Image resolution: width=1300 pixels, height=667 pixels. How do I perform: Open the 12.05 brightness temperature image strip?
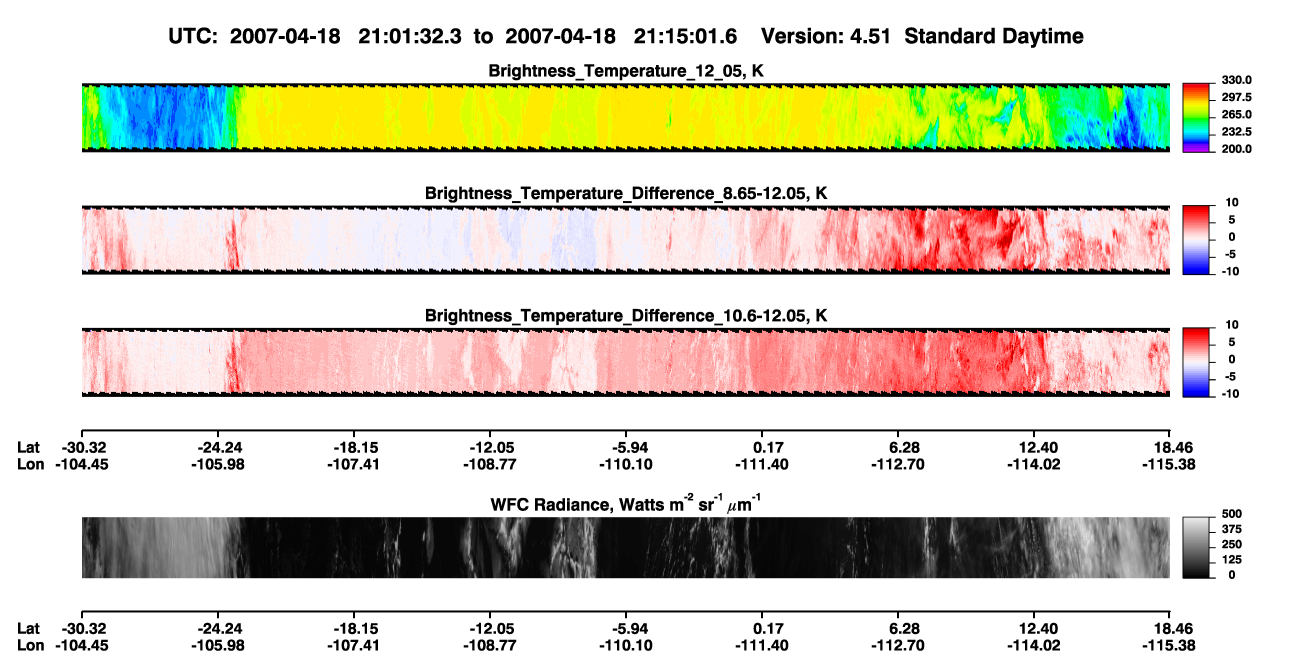tap(625, 117)
